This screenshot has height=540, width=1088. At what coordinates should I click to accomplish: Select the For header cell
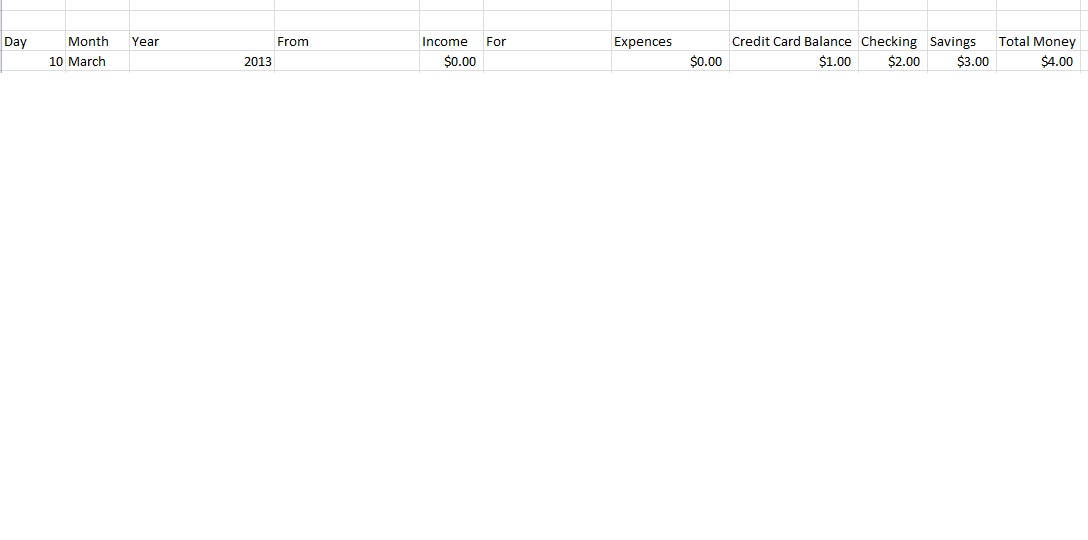pos(547,41)
